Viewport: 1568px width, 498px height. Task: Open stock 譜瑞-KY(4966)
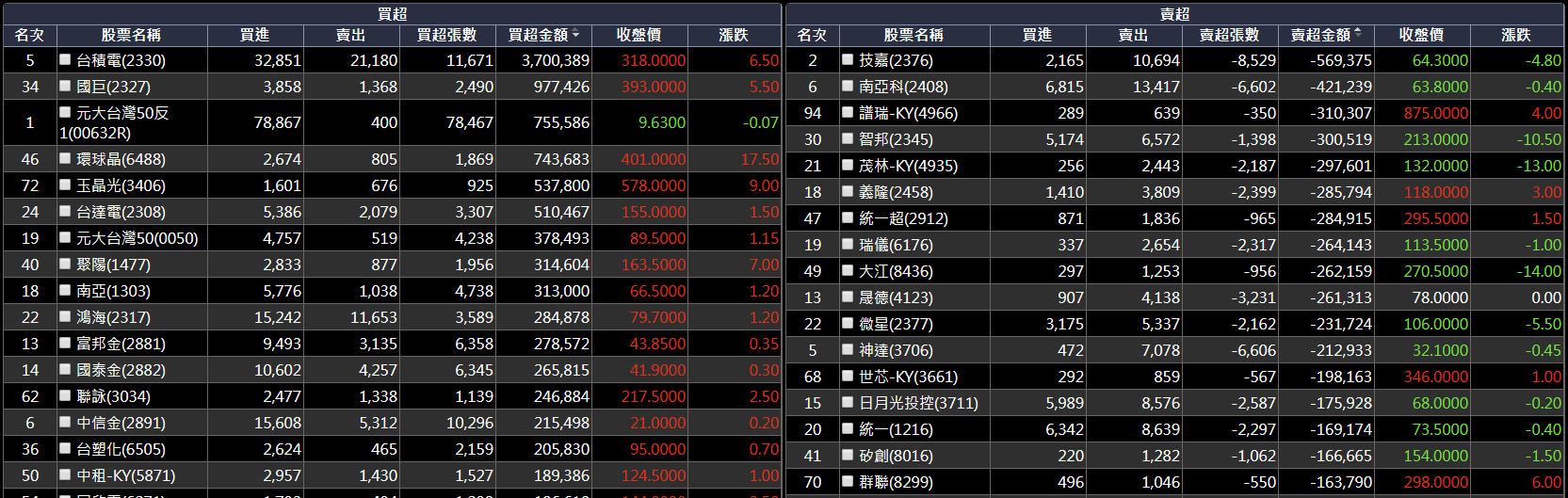pos(908,113)
